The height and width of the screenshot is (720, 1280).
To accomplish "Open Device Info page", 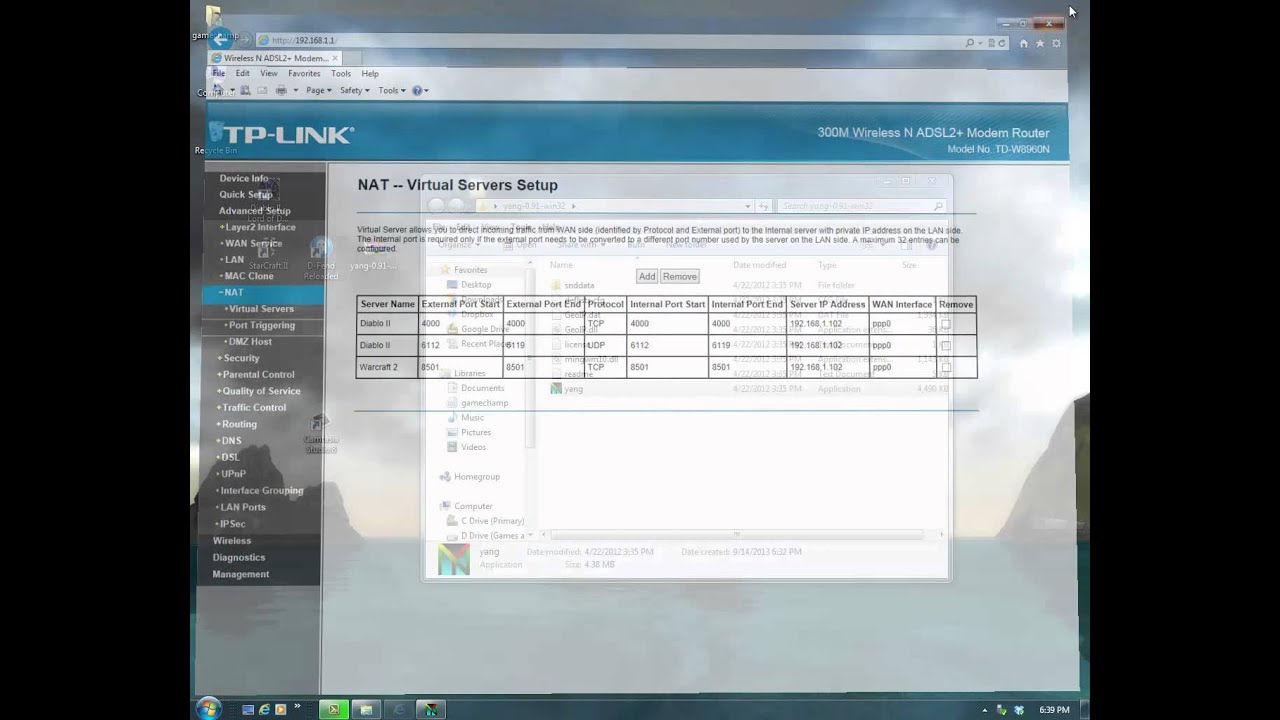I will 244,178.
